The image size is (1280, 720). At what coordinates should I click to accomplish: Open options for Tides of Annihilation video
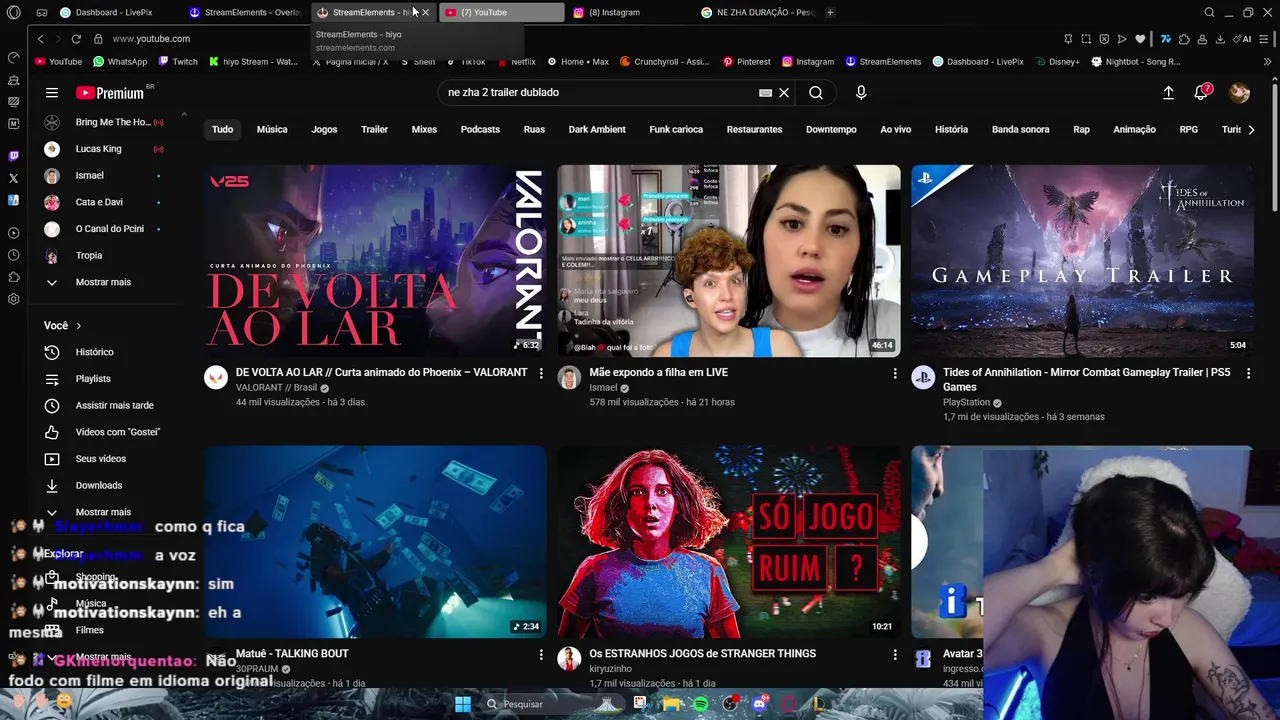click(x=1248, y=373)
